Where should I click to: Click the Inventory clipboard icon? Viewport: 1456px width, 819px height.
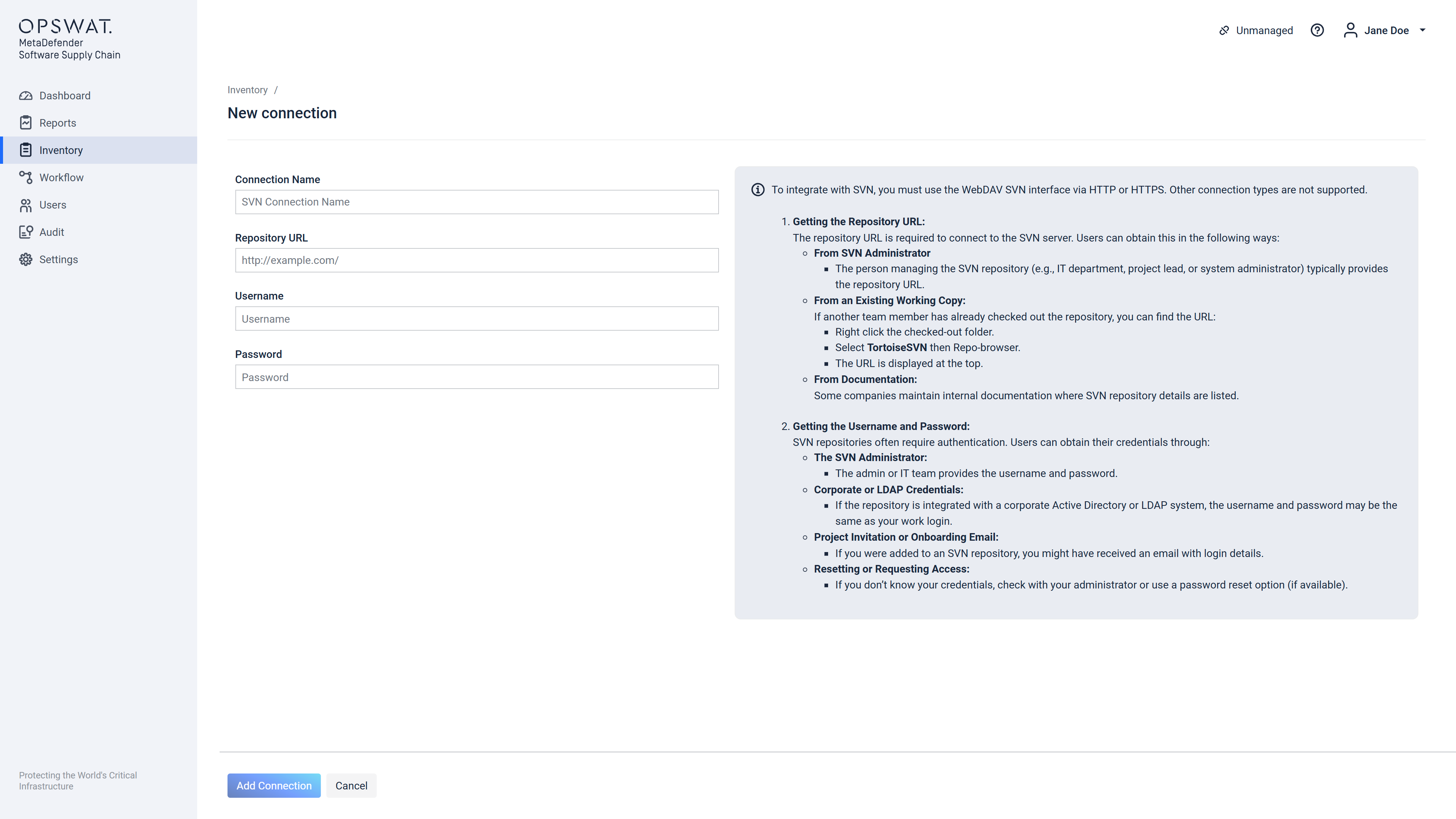25,151
